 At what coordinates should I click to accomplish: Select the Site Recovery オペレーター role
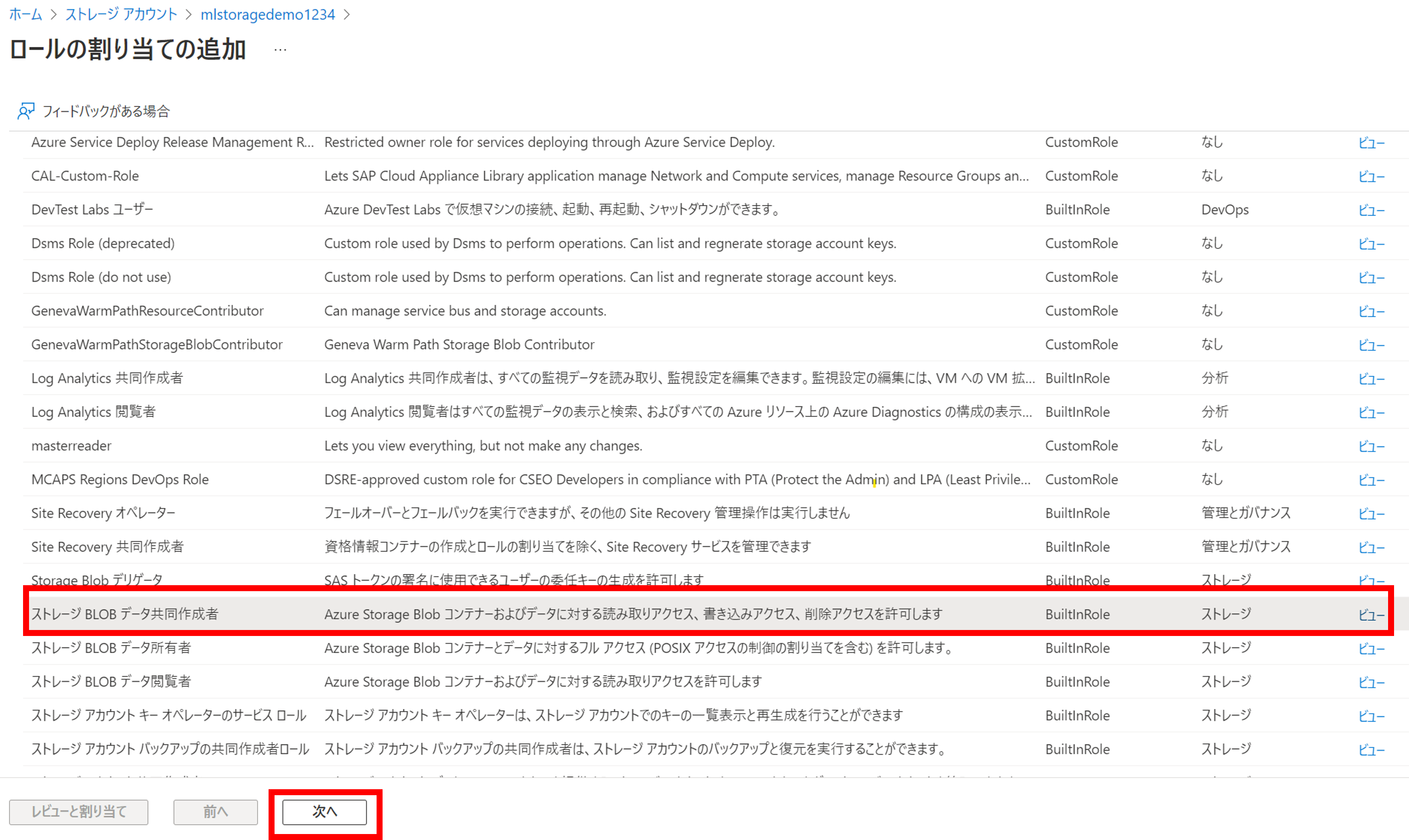tap(103, 513)
